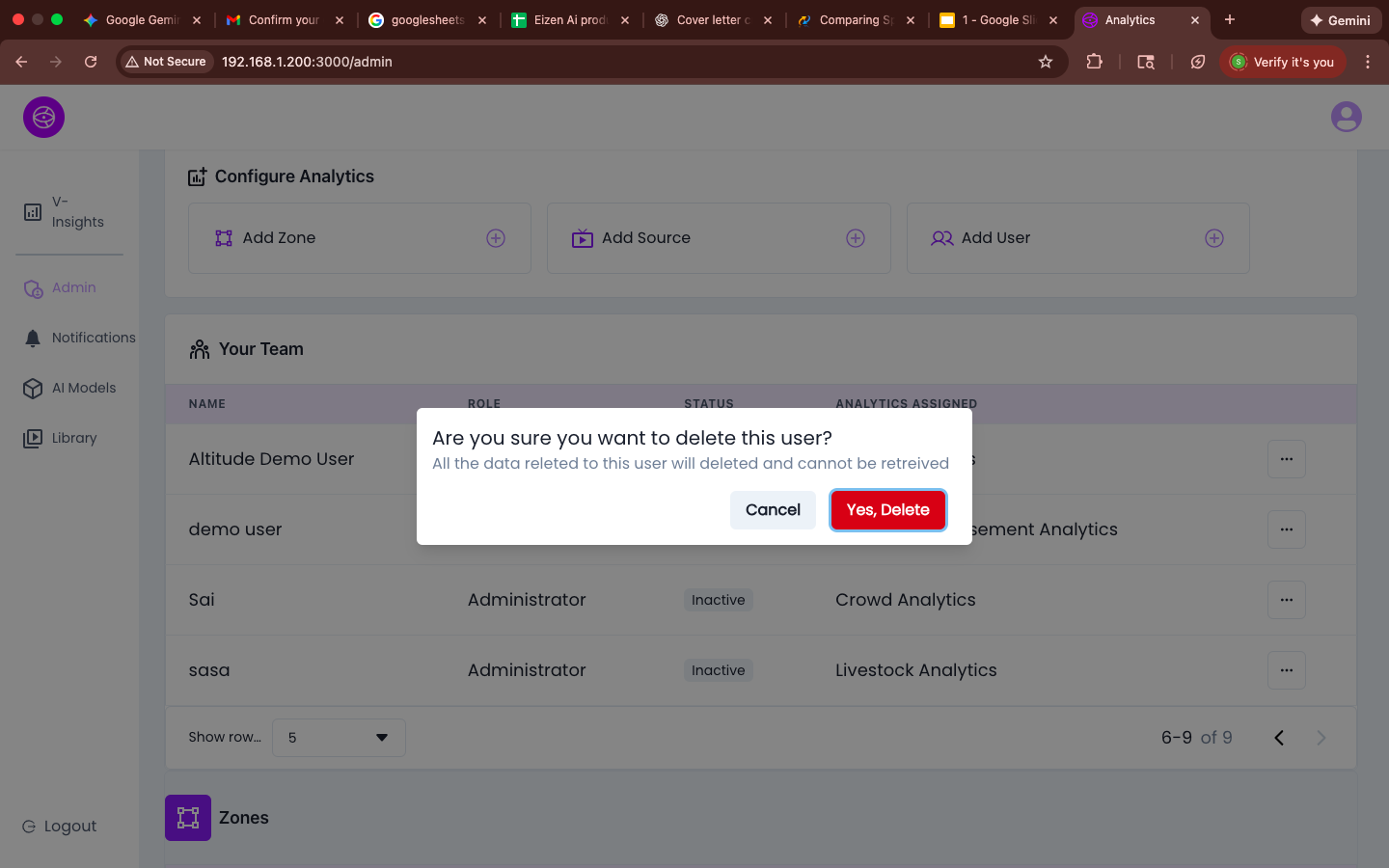Open more options menu for Sai
1389x868 pixels.
[x=1286, y=600]
